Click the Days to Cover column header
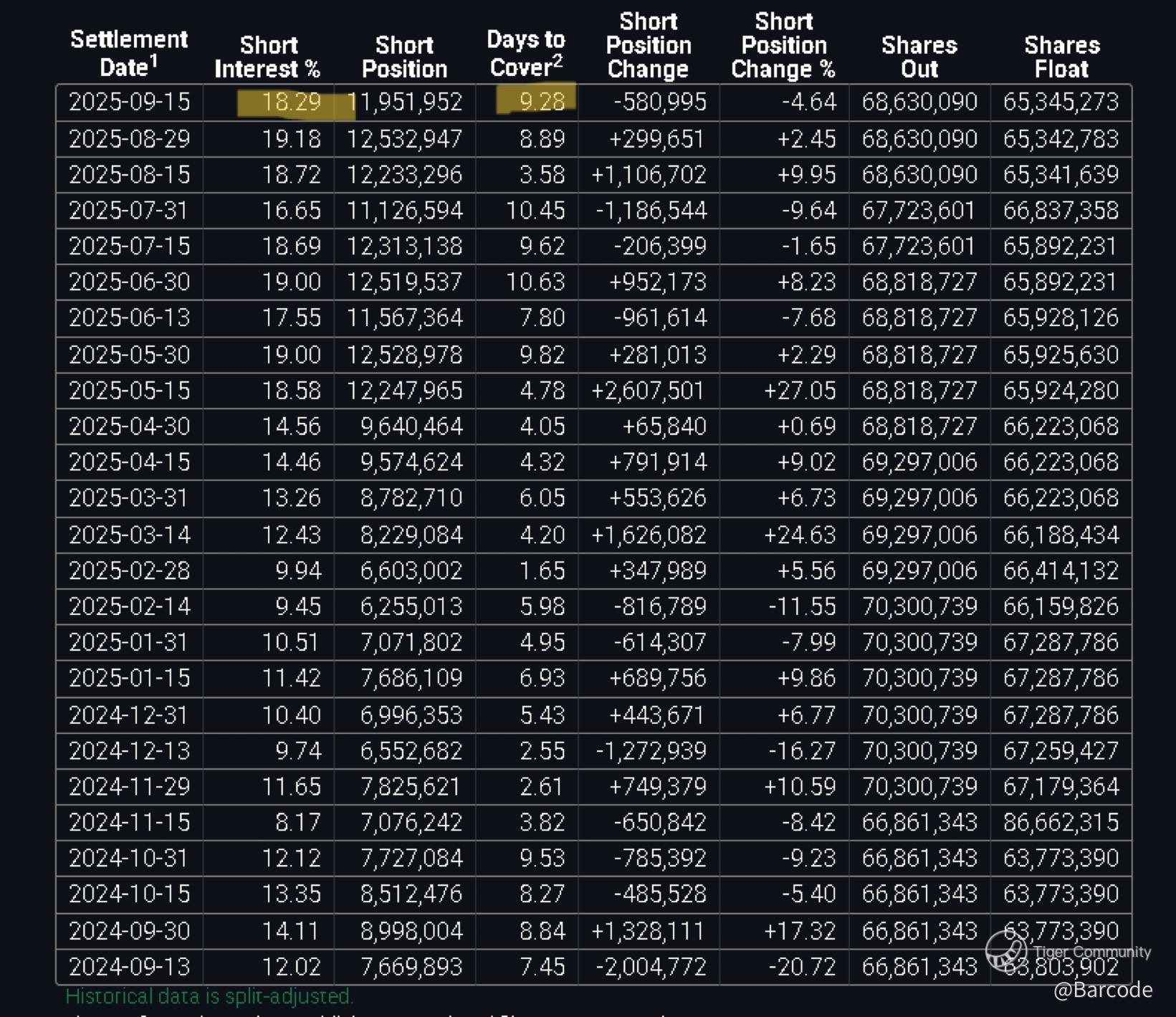 point(525,53)
